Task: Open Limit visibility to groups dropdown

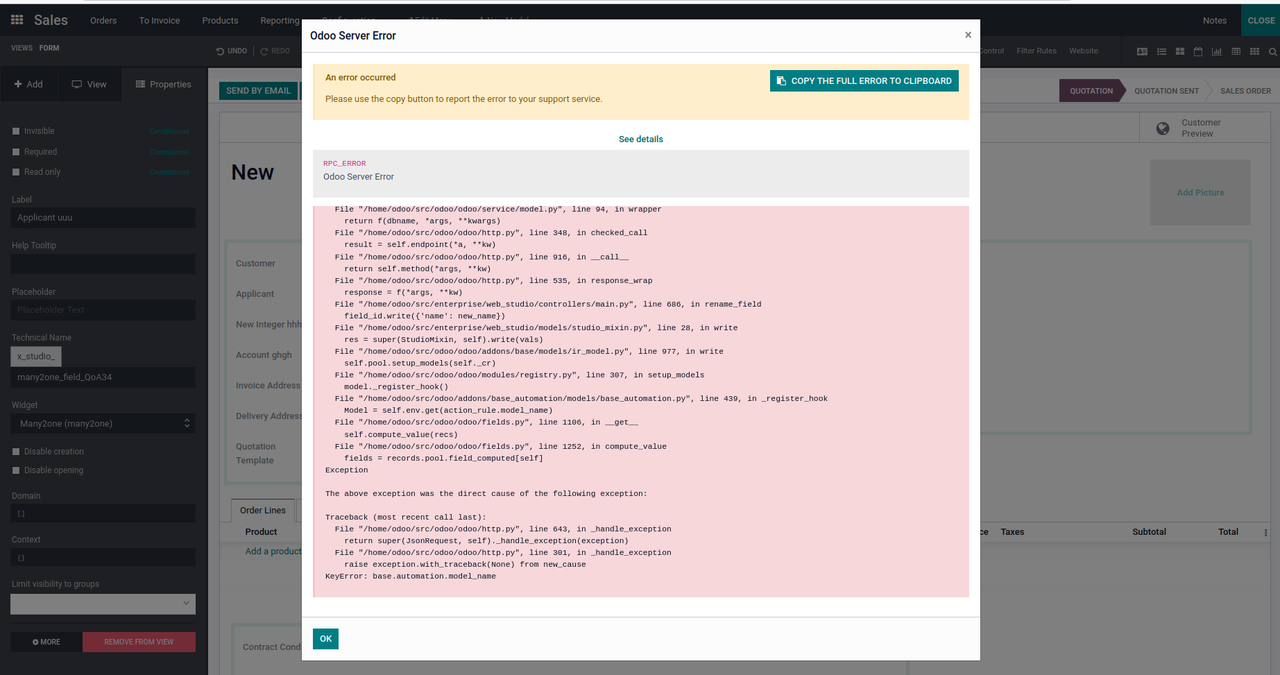Action: coord(103,603)
